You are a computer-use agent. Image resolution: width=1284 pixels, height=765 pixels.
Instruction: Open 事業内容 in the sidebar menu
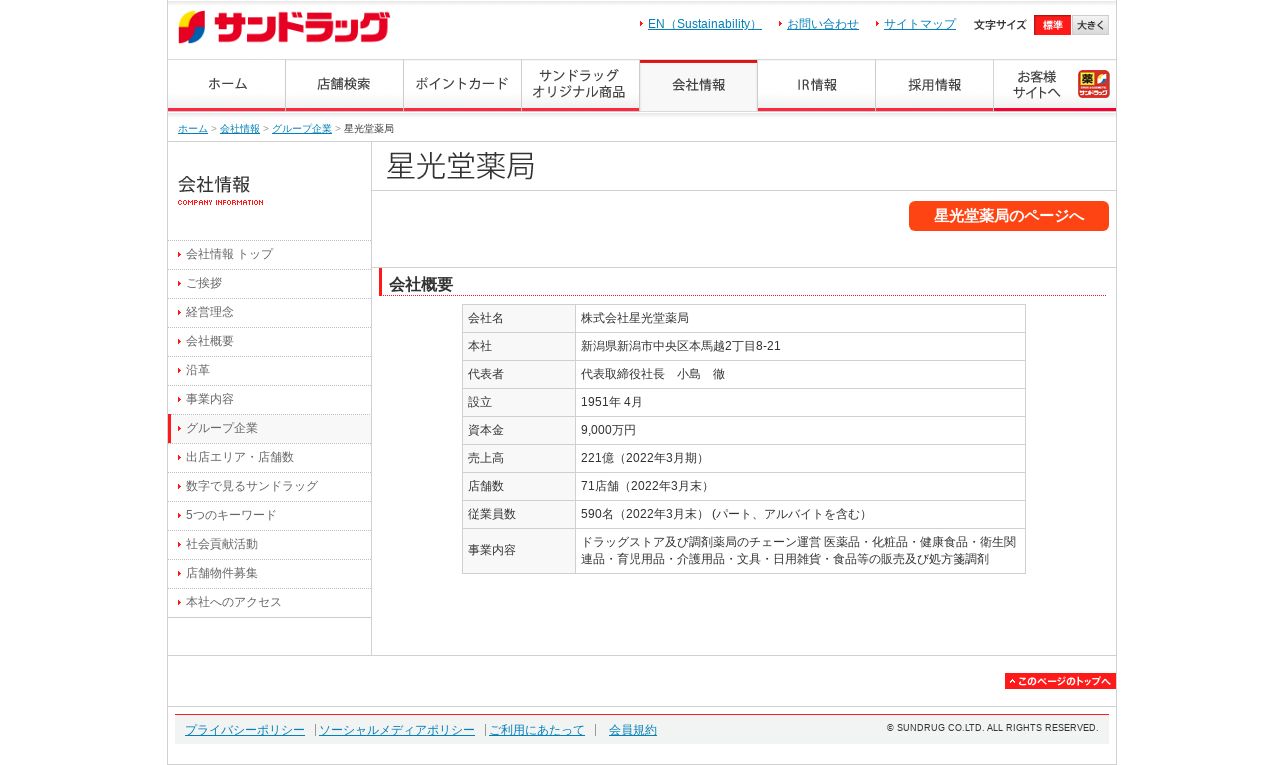pos(270,400)
